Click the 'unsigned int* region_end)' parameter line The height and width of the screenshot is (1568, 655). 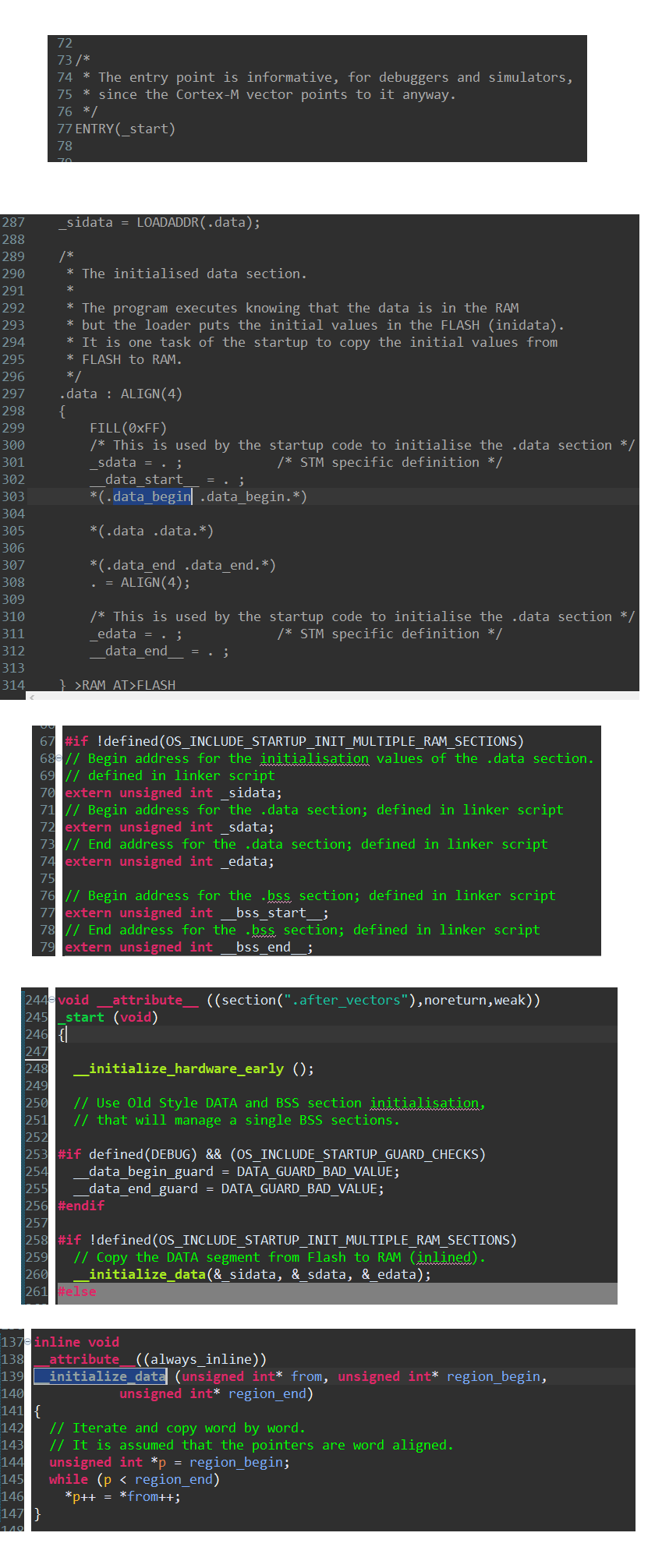(217, 1393)
